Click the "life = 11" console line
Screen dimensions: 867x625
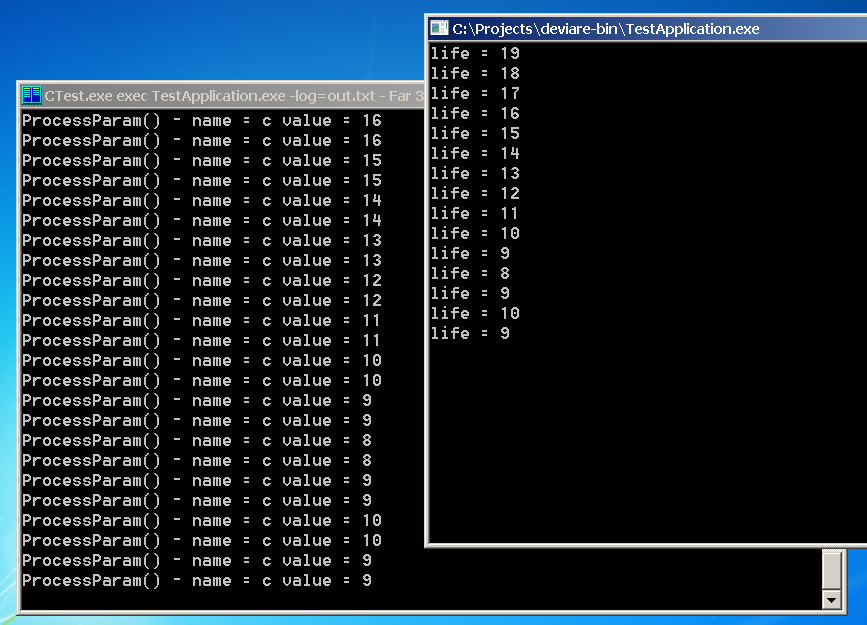click(x=475, y=213)
